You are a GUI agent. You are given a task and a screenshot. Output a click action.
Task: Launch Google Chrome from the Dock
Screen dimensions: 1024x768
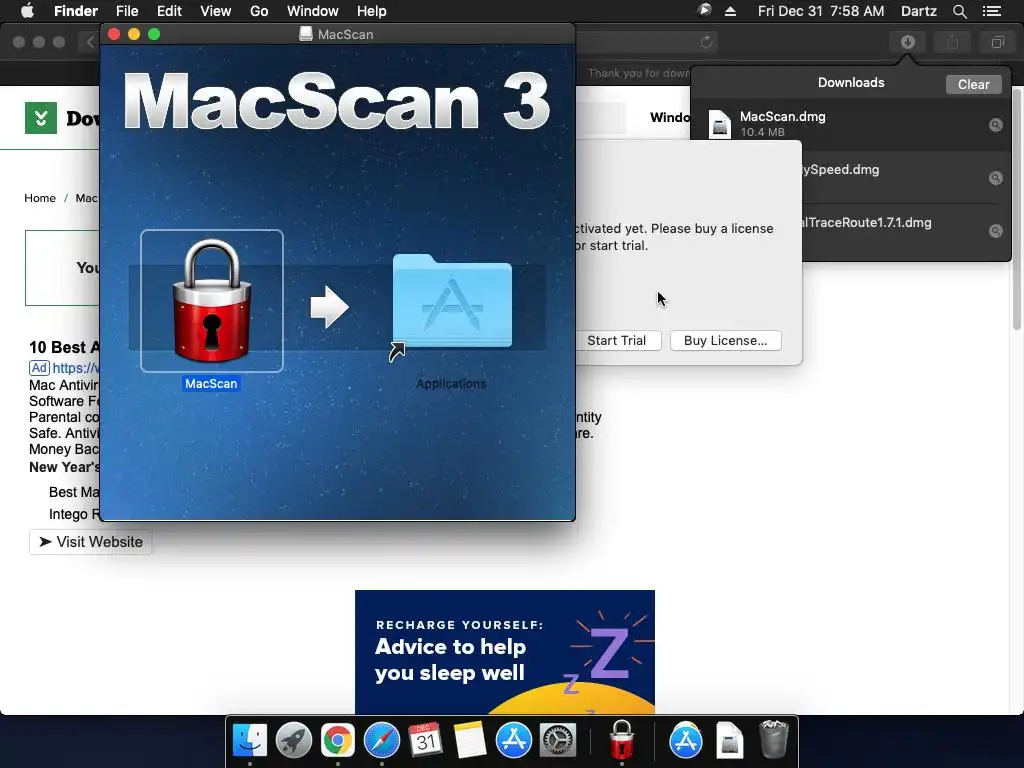pos(338,741)
